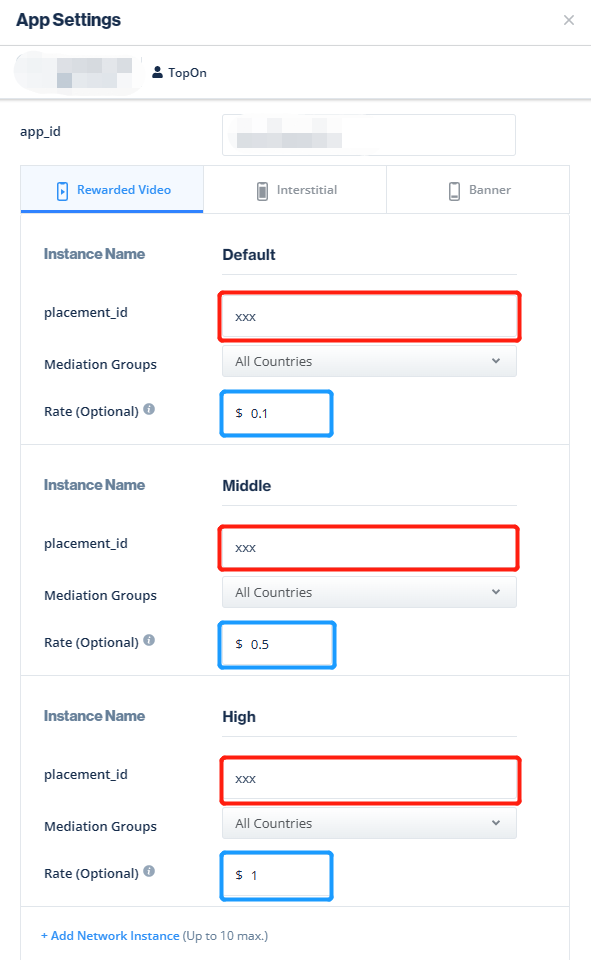Click the High instance rate field
591x960 pixels.
coord(276,875)
